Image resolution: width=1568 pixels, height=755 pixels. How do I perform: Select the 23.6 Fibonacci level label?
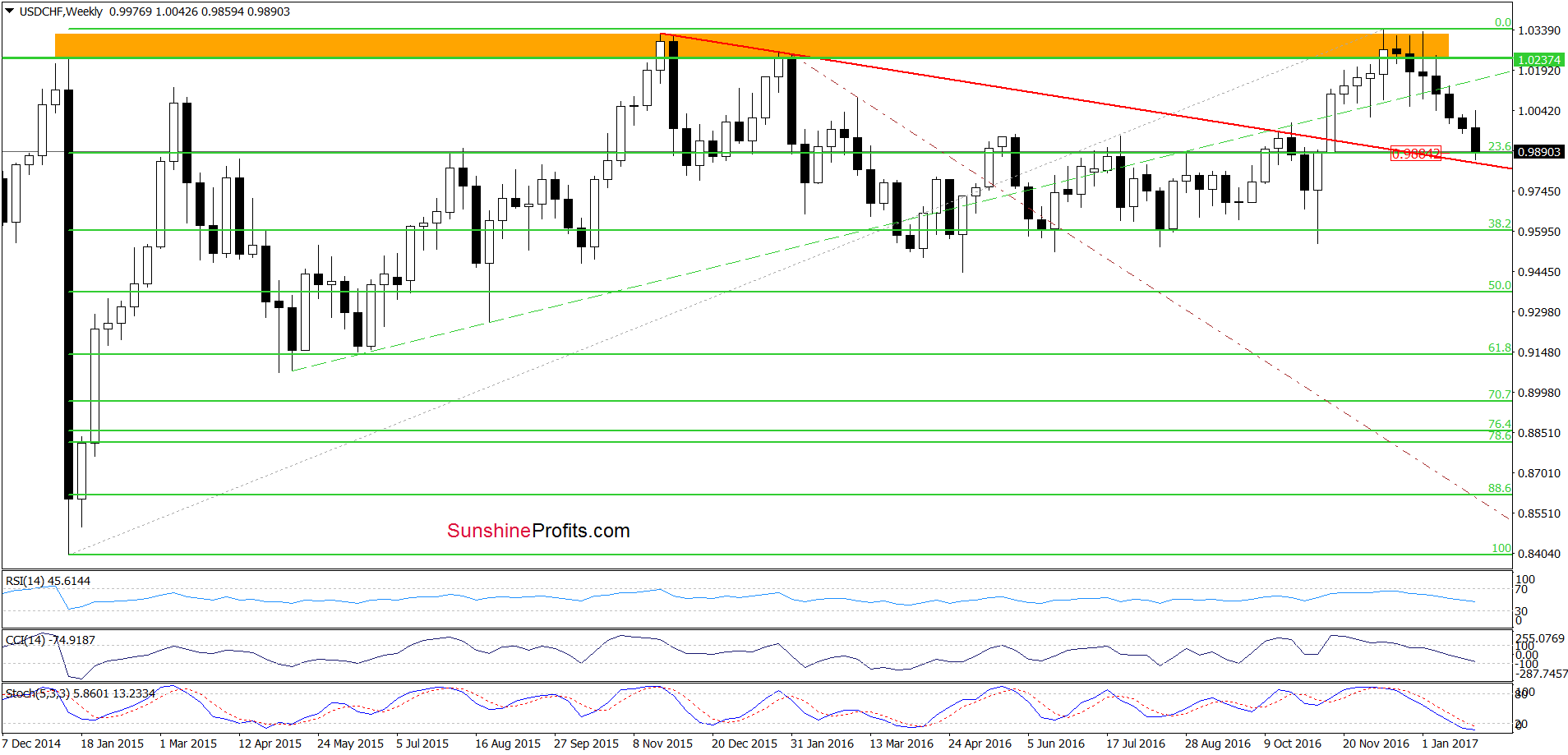(1500, 146)
